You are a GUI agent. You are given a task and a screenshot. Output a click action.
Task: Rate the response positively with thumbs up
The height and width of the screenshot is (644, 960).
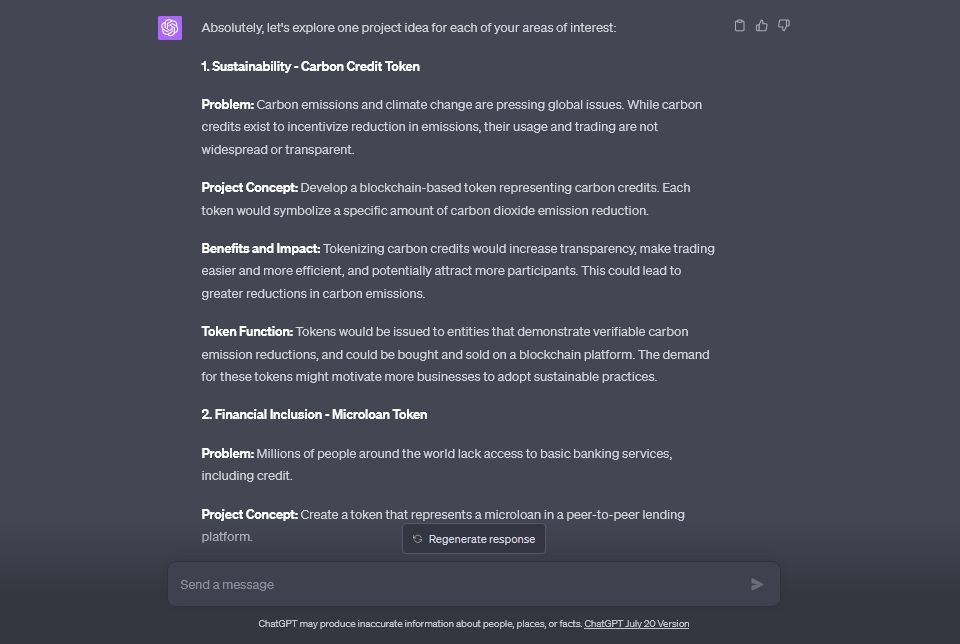[762, 25]
